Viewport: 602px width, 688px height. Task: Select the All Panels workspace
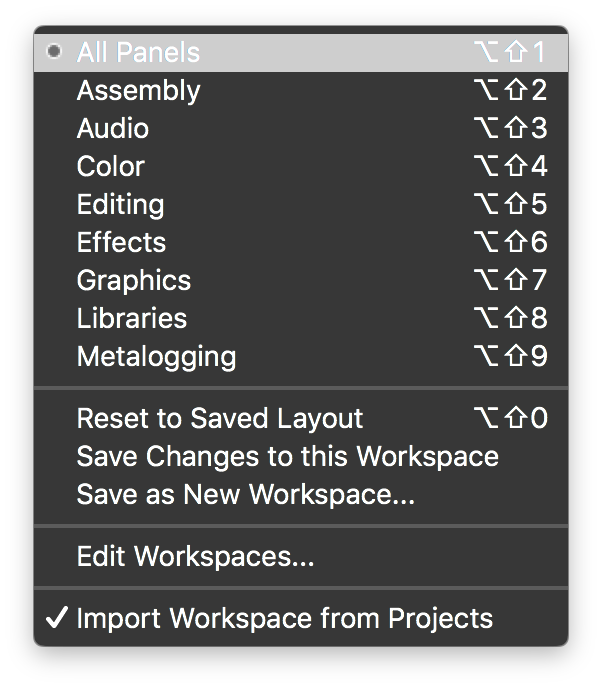coord(138,53)
